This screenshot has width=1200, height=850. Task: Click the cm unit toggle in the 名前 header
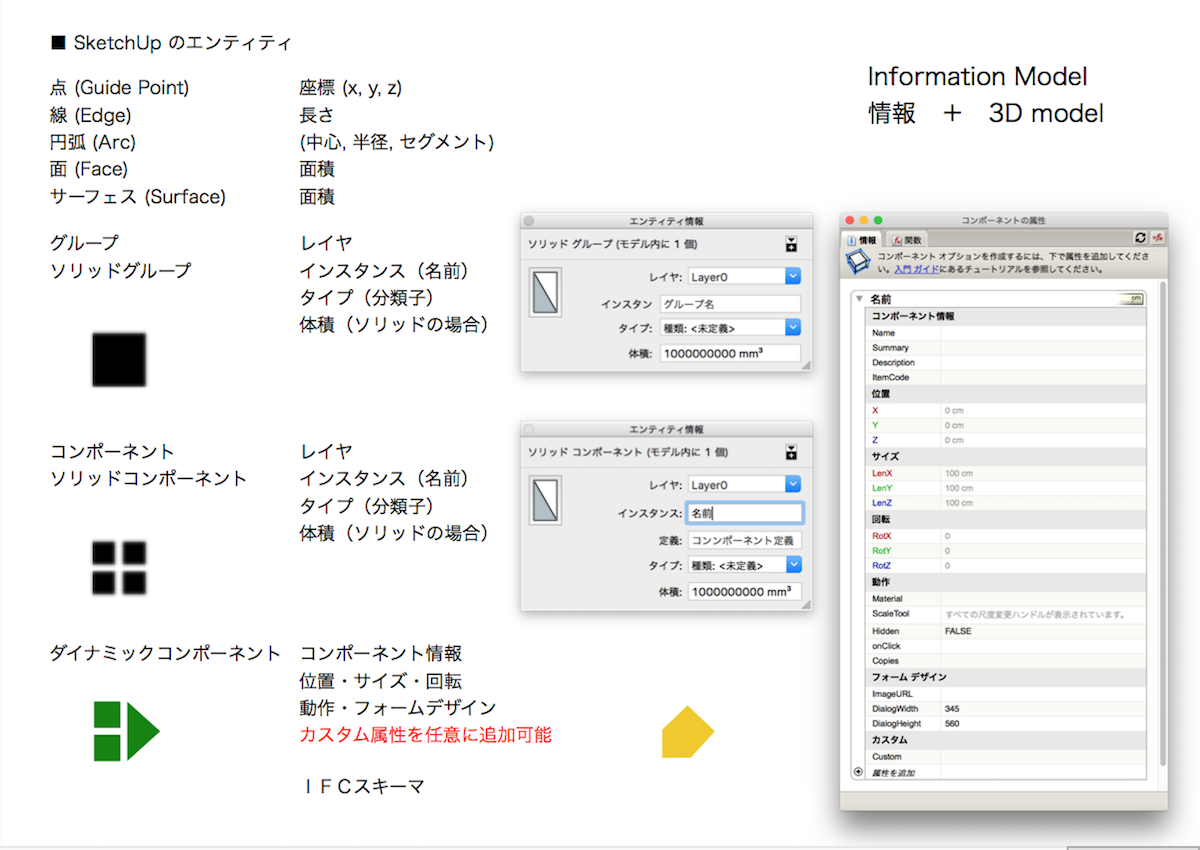(1132, 298)
